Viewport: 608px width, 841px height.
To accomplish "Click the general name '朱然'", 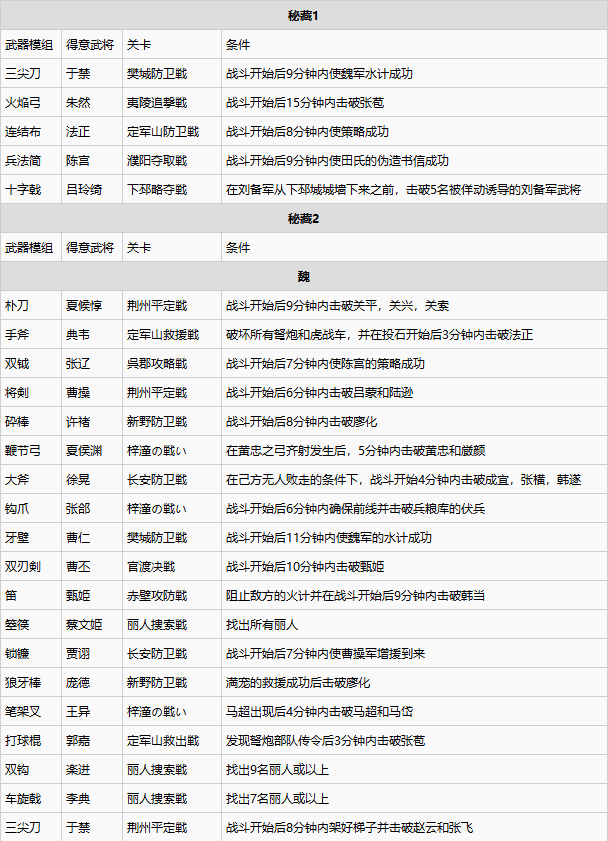I will click(78, 102).
